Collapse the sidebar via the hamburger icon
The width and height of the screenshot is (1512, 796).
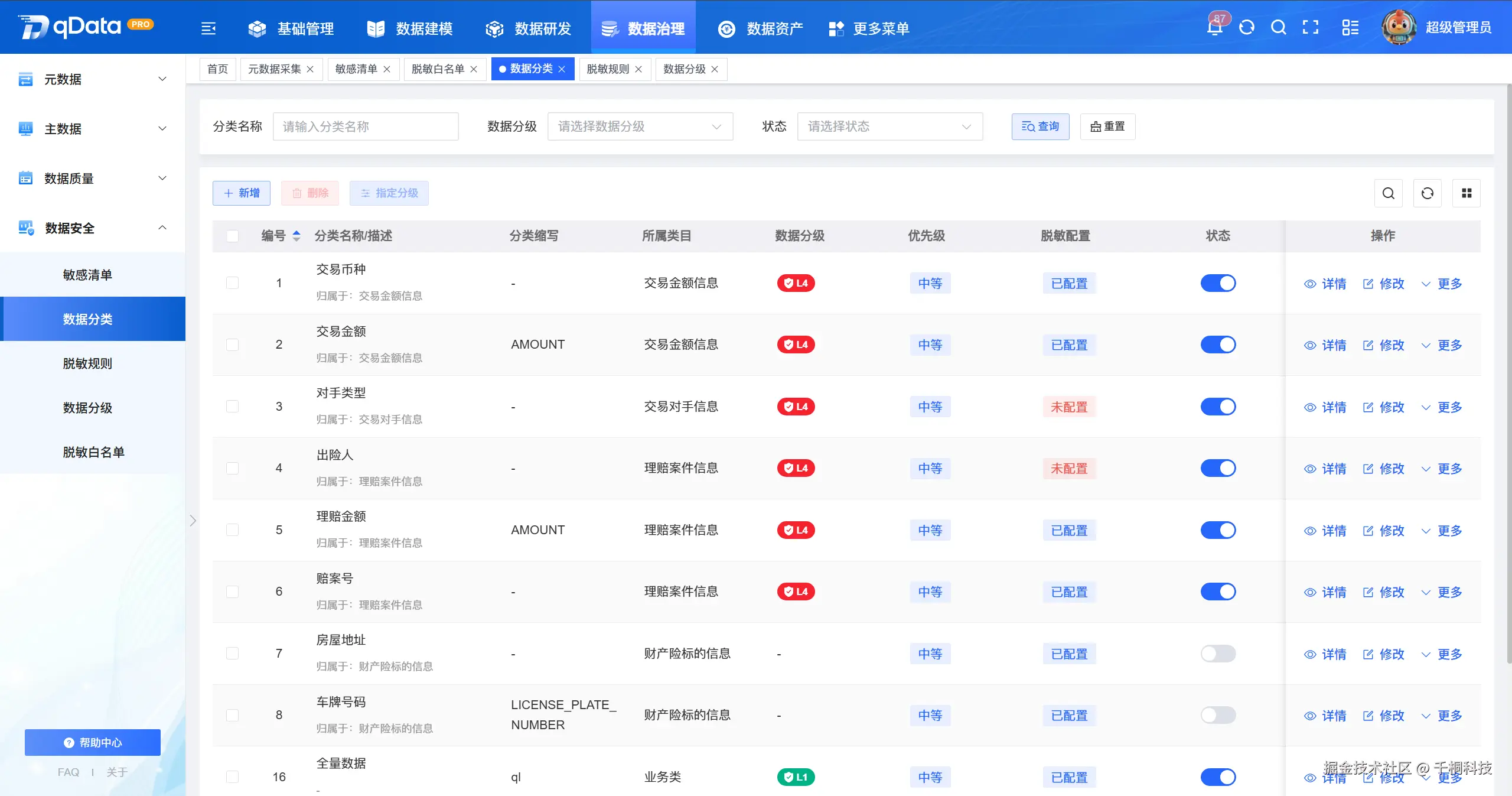click(x=208, y=28)
